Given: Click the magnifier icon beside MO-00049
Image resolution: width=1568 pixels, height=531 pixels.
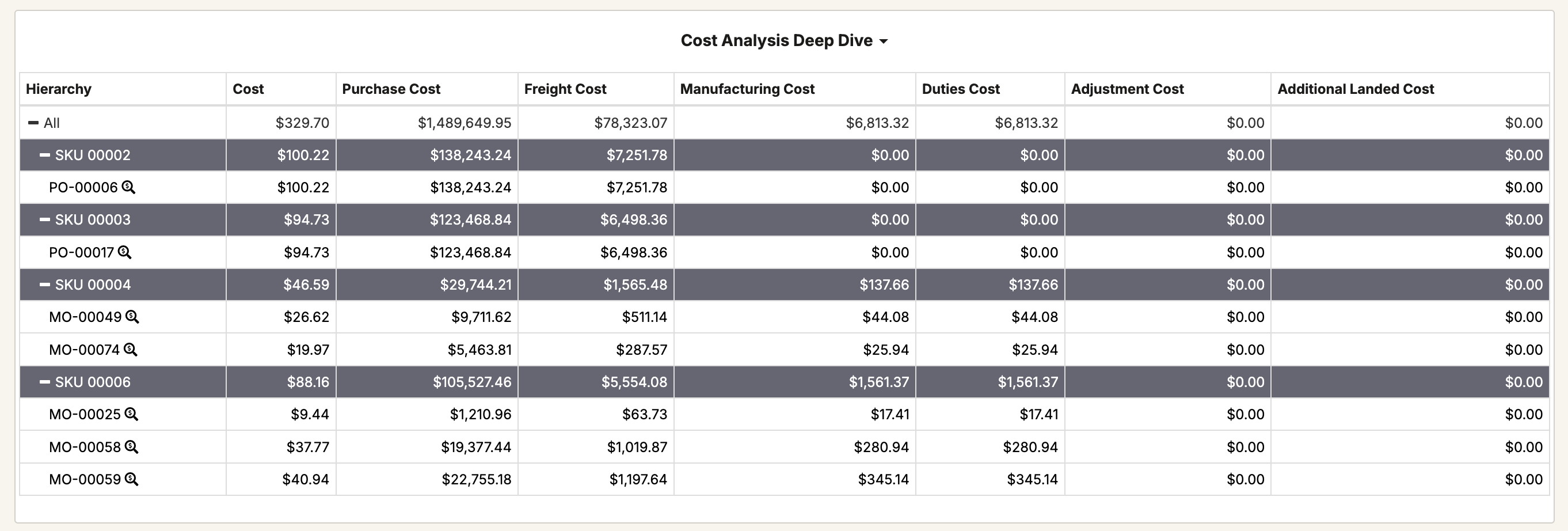Looking at the screenshot, I should click(132, 317).
